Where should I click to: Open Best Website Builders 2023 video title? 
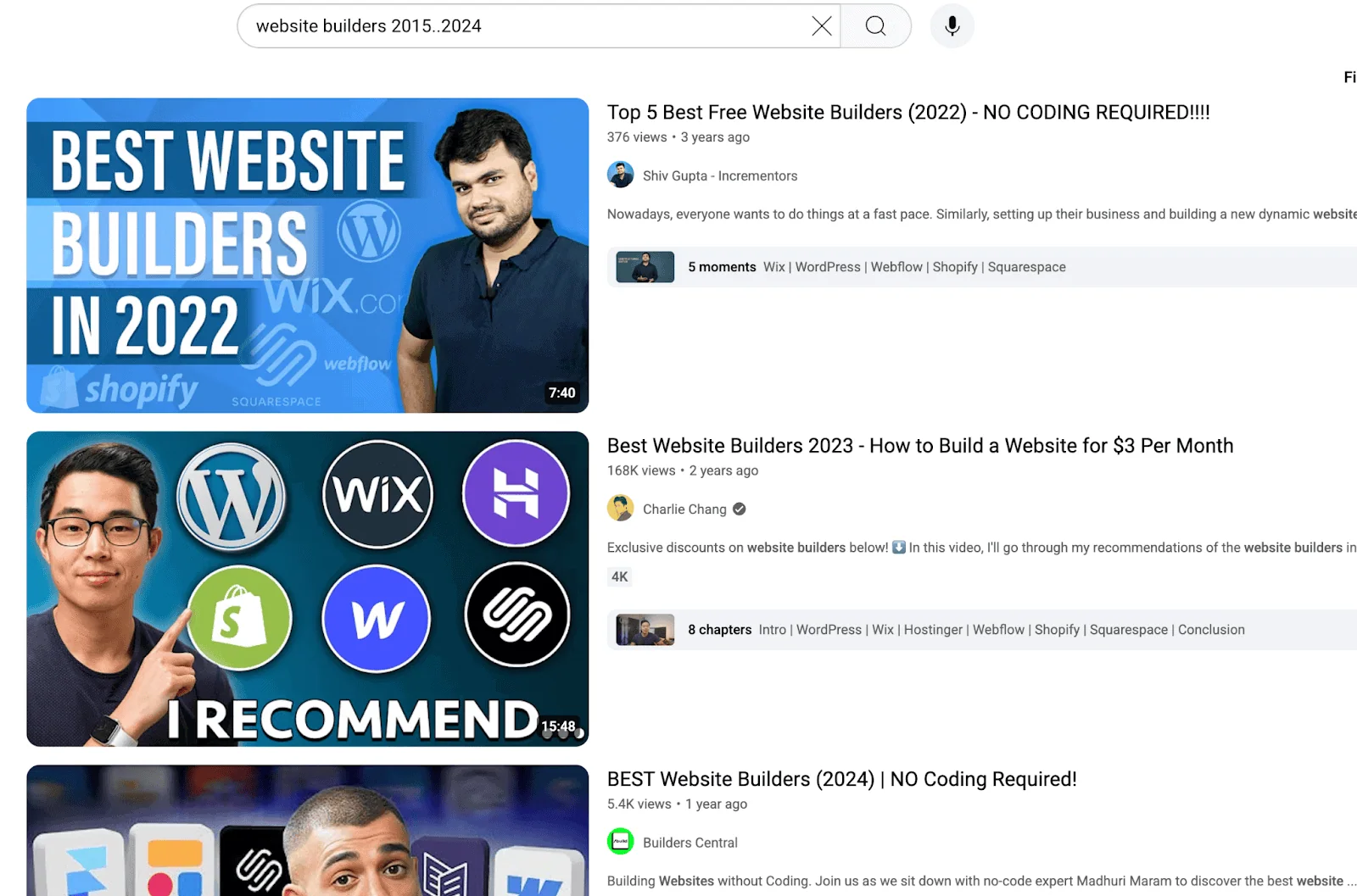[x=919, y=446]
